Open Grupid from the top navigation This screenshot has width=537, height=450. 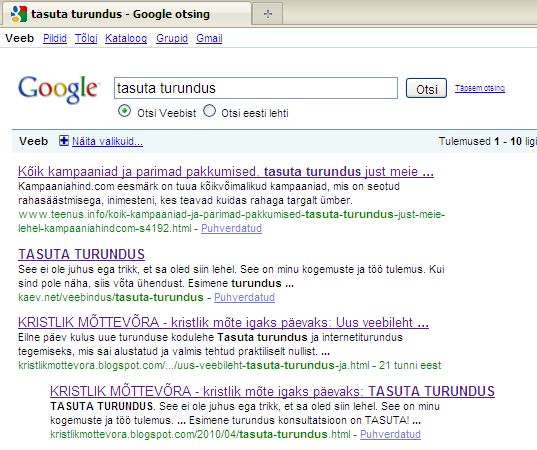point(172,38)
